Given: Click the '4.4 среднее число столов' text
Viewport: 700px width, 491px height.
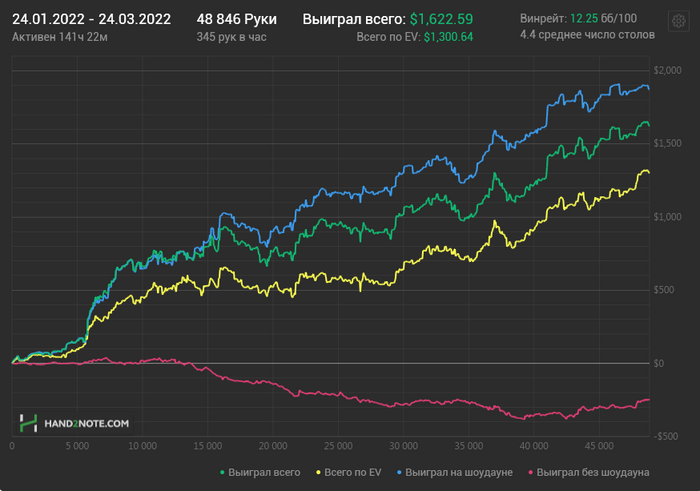Looking at the screenshot, I should (587, 35).
